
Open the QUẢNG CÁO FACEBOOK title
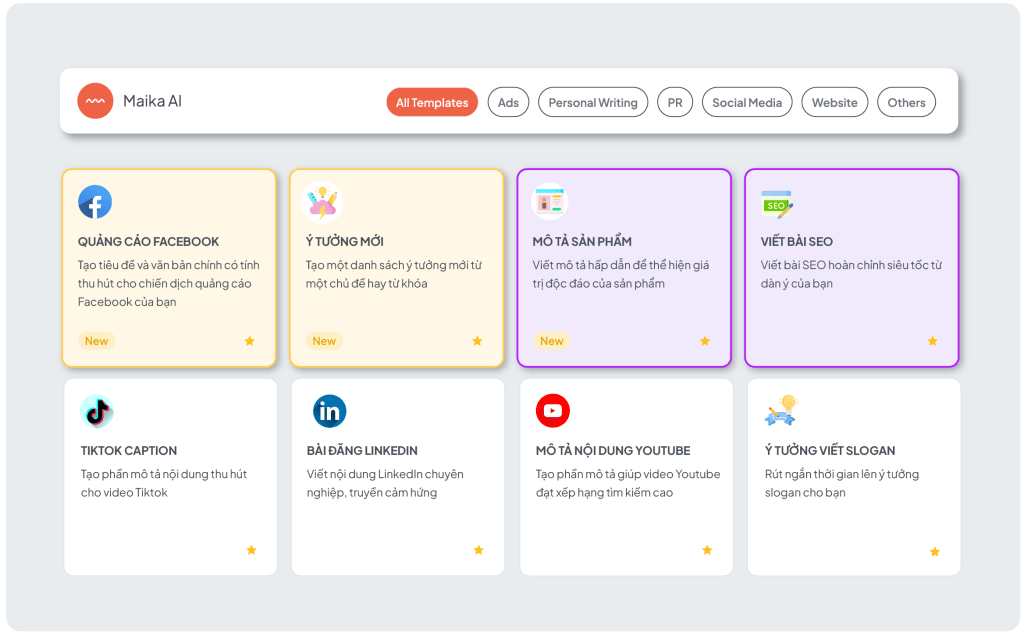tap(148, 242)
